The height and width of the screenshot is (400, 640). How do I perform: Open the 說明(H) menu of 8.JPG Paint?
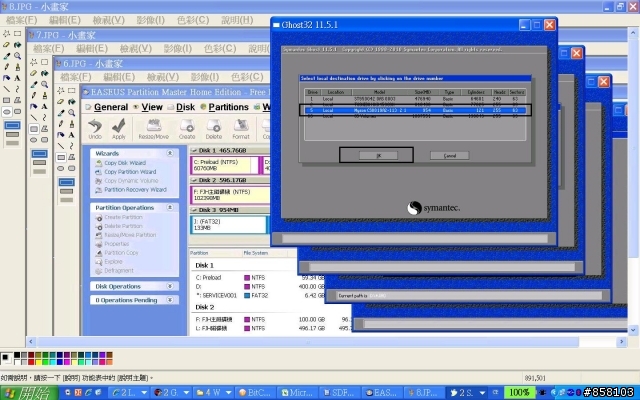pyautogui.click(x=237, y=20)
